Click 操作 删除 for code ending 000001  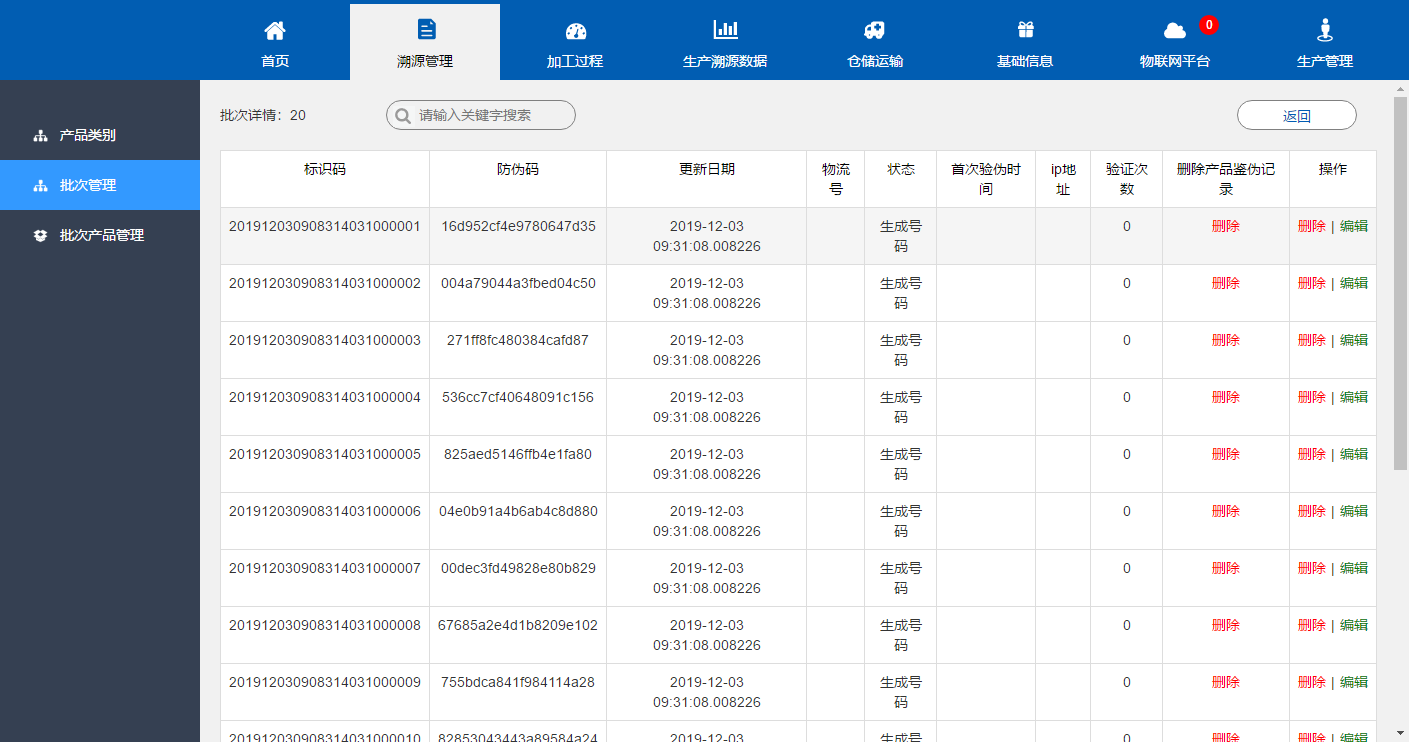tap(1312, 226)
